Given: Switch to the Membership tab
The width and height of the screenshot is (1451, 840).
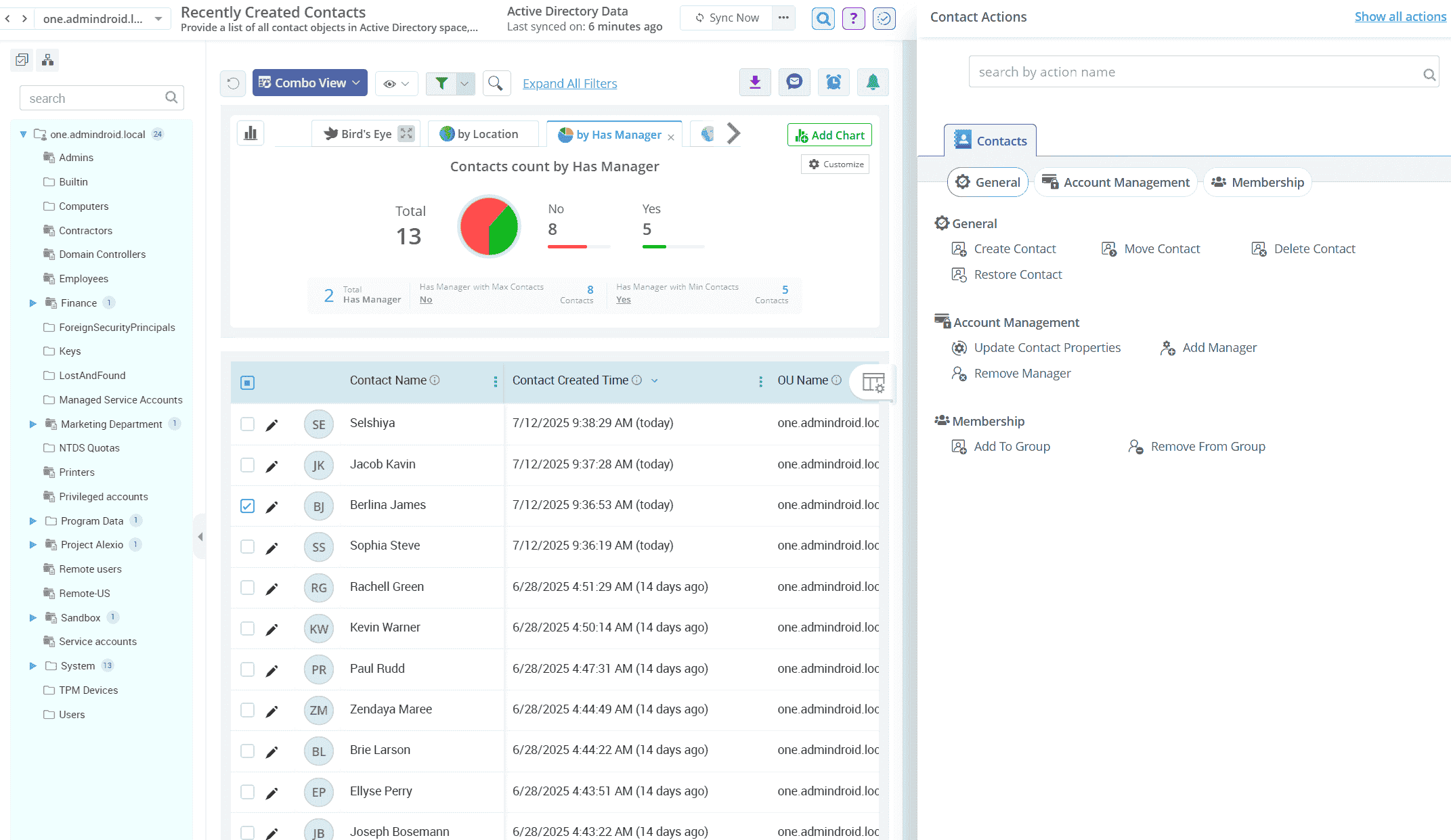Looking at the screenshot, I should click(1257, 182).
